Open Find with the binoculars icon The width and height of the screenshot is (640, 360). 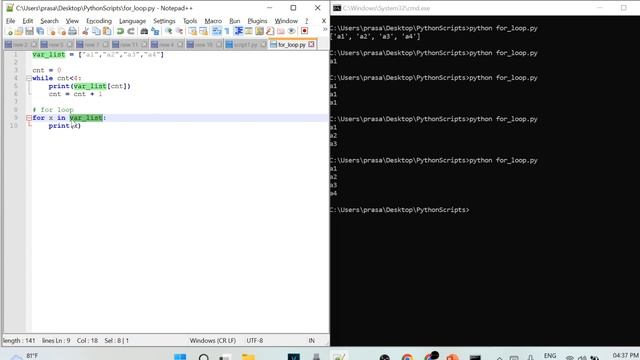(144, 31)
